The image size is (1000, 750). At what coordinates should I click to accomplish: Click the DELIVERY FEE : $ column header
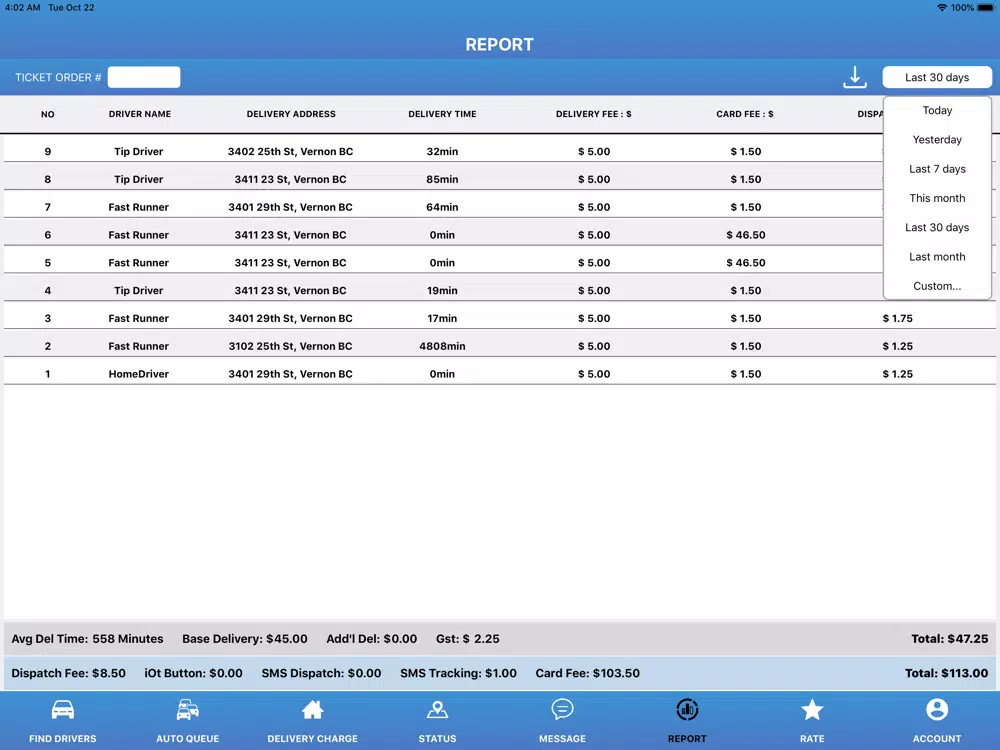(594, 114)
